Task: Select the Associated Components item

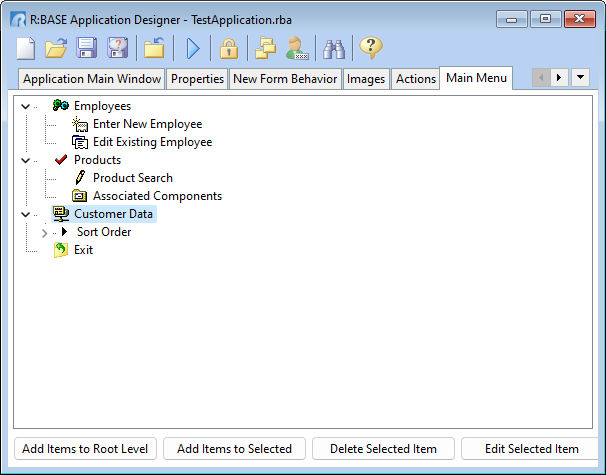Action: [x=157, y=196]
